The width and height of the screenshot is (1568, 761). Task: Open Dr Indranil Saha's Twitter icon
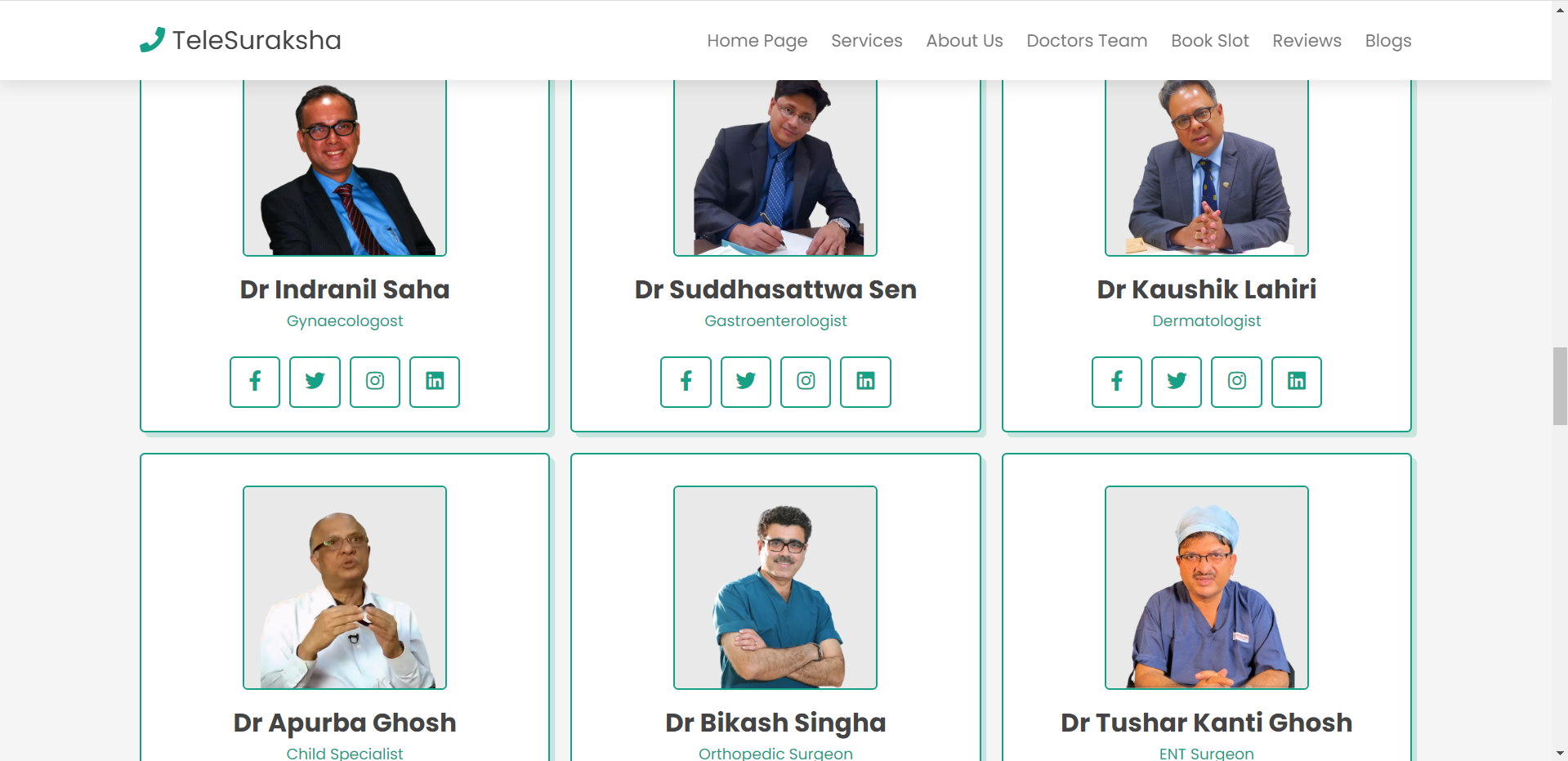click(315, 382)
